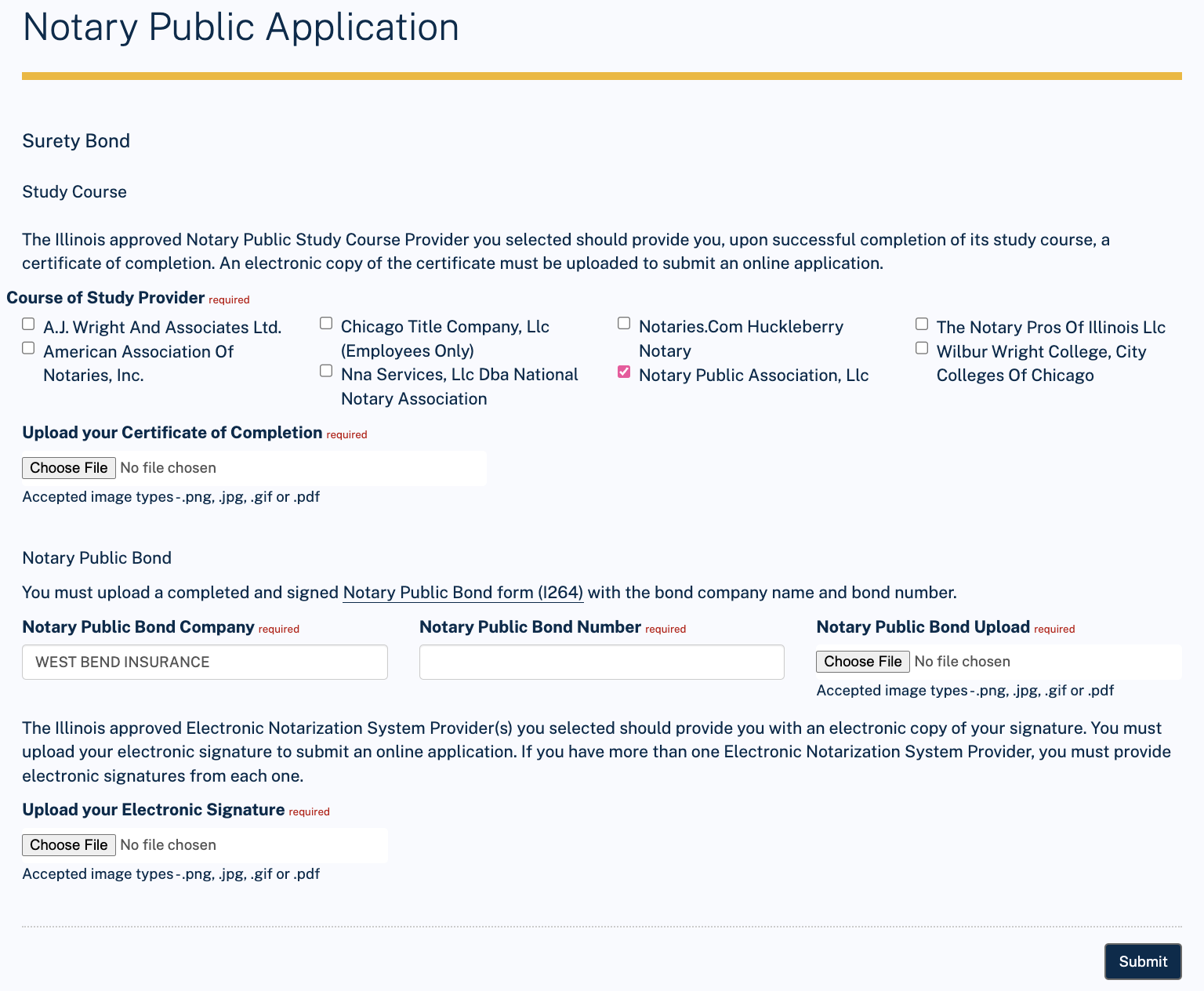Click the Course of Study Provider label
Screen dimensions: 1204x991
click(x=106, y=297)
